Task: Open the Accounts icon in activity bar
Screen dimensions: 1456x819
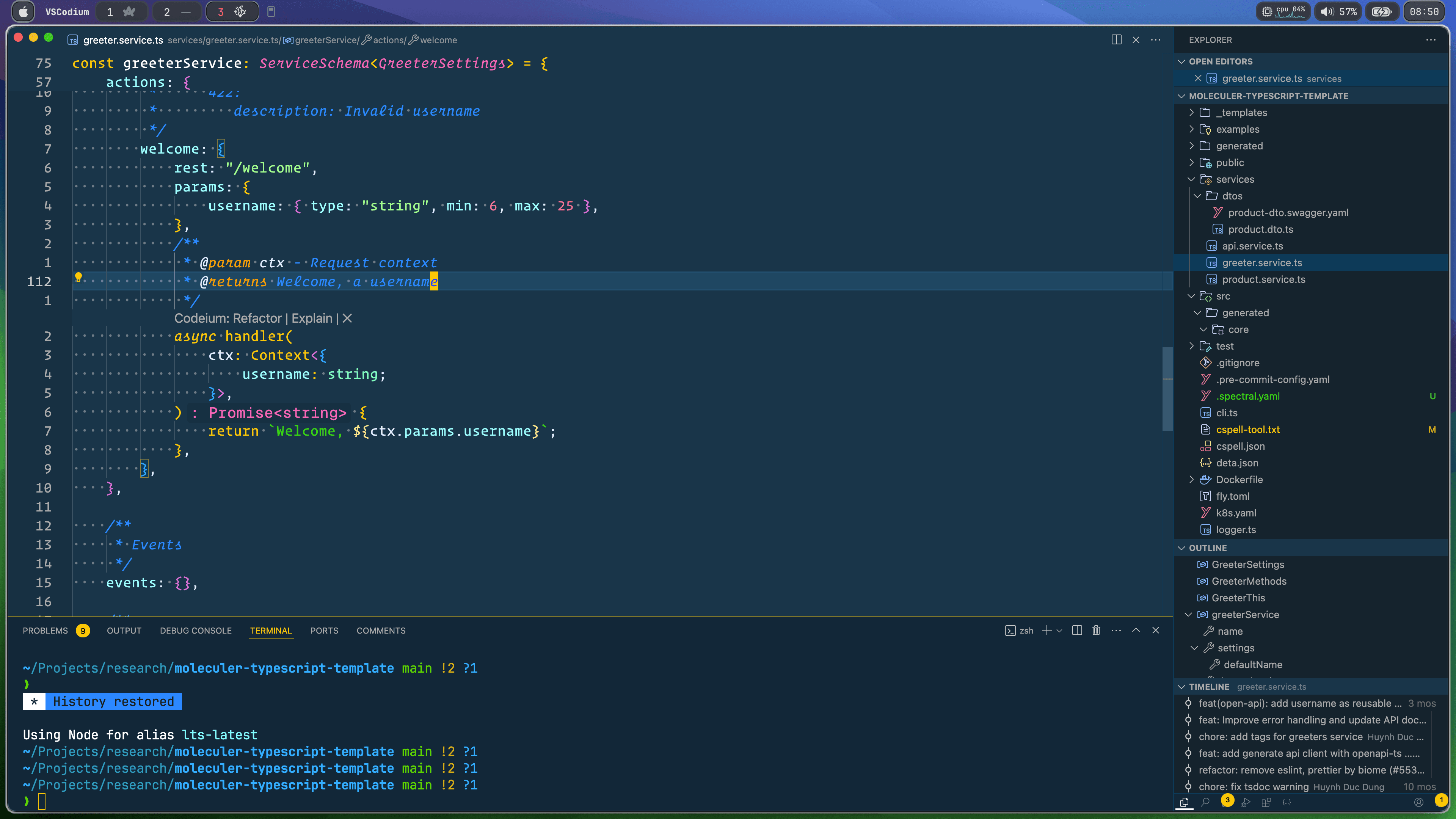Action: coord(1419,802)
